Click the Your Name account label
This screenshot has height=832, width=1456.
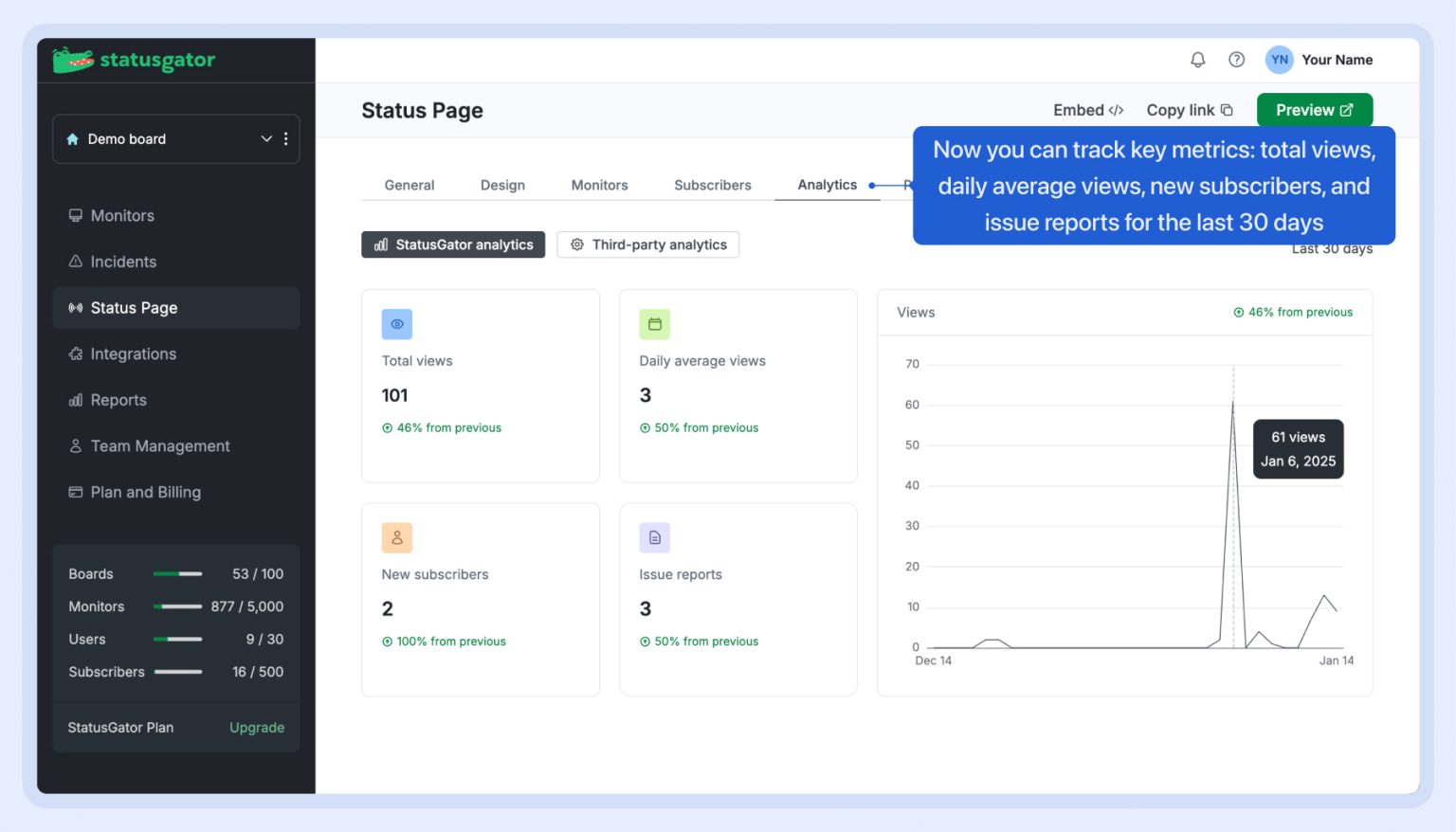click(x=1337, y=60)
